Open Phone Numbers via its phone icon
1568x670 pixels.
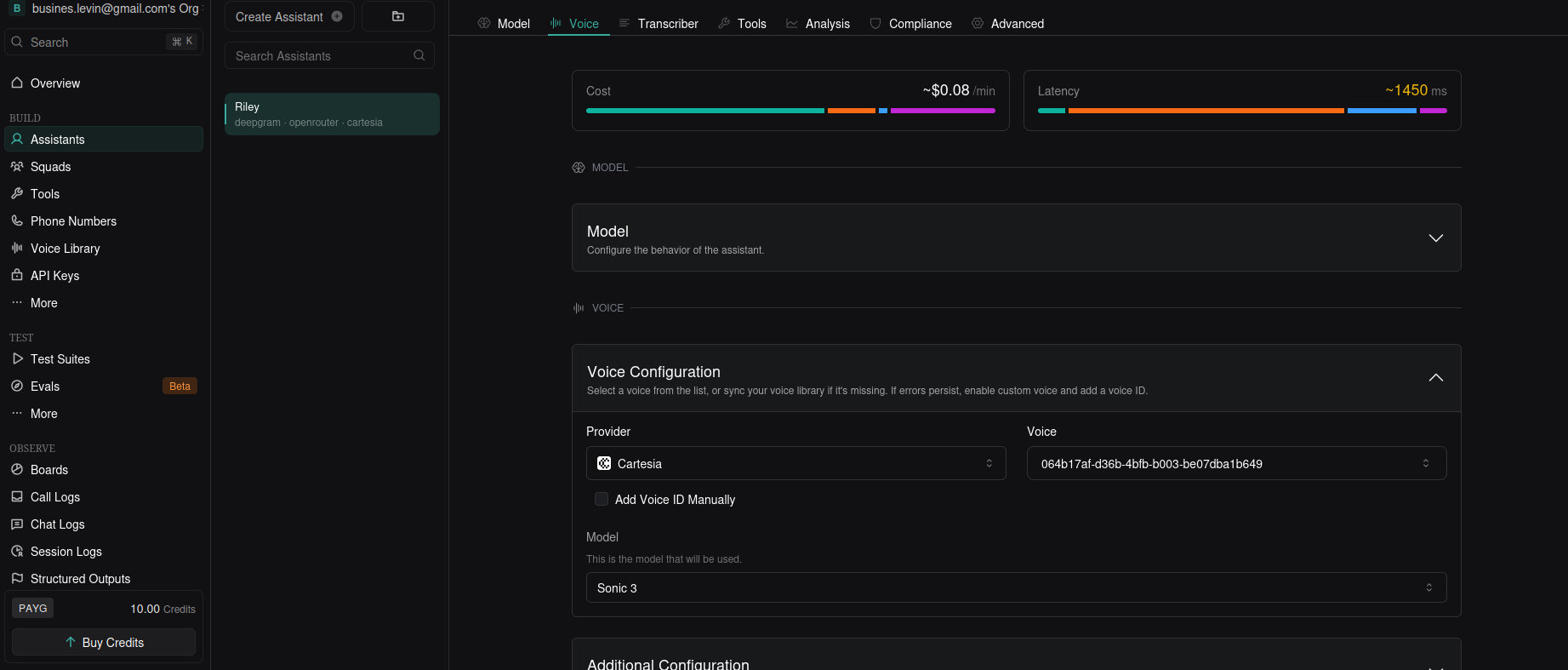click(17, 220)
